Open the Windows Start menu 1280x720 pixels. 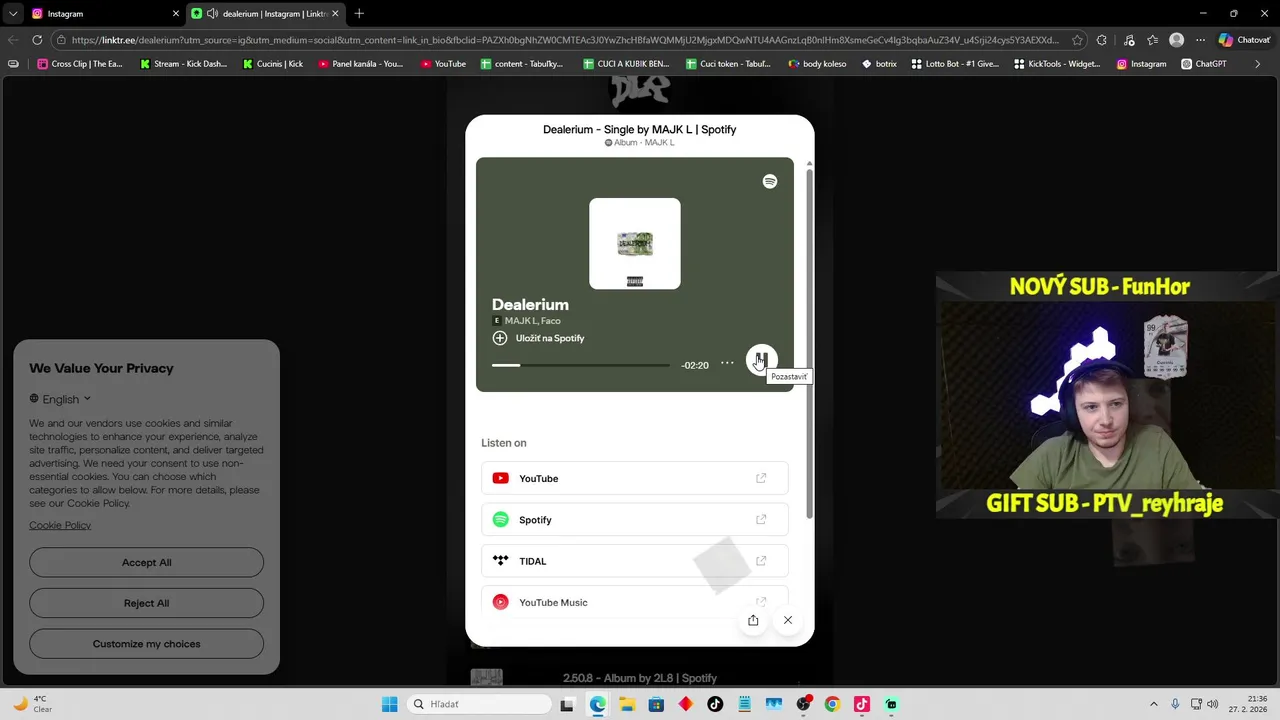(389, 704)
